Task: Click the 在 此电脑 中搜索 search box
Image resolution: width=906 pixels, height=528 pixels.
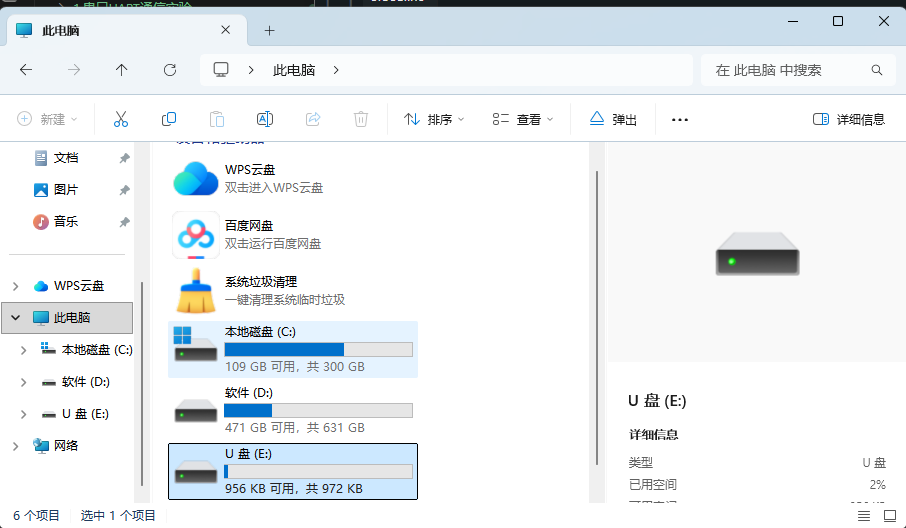Action: 799,70
